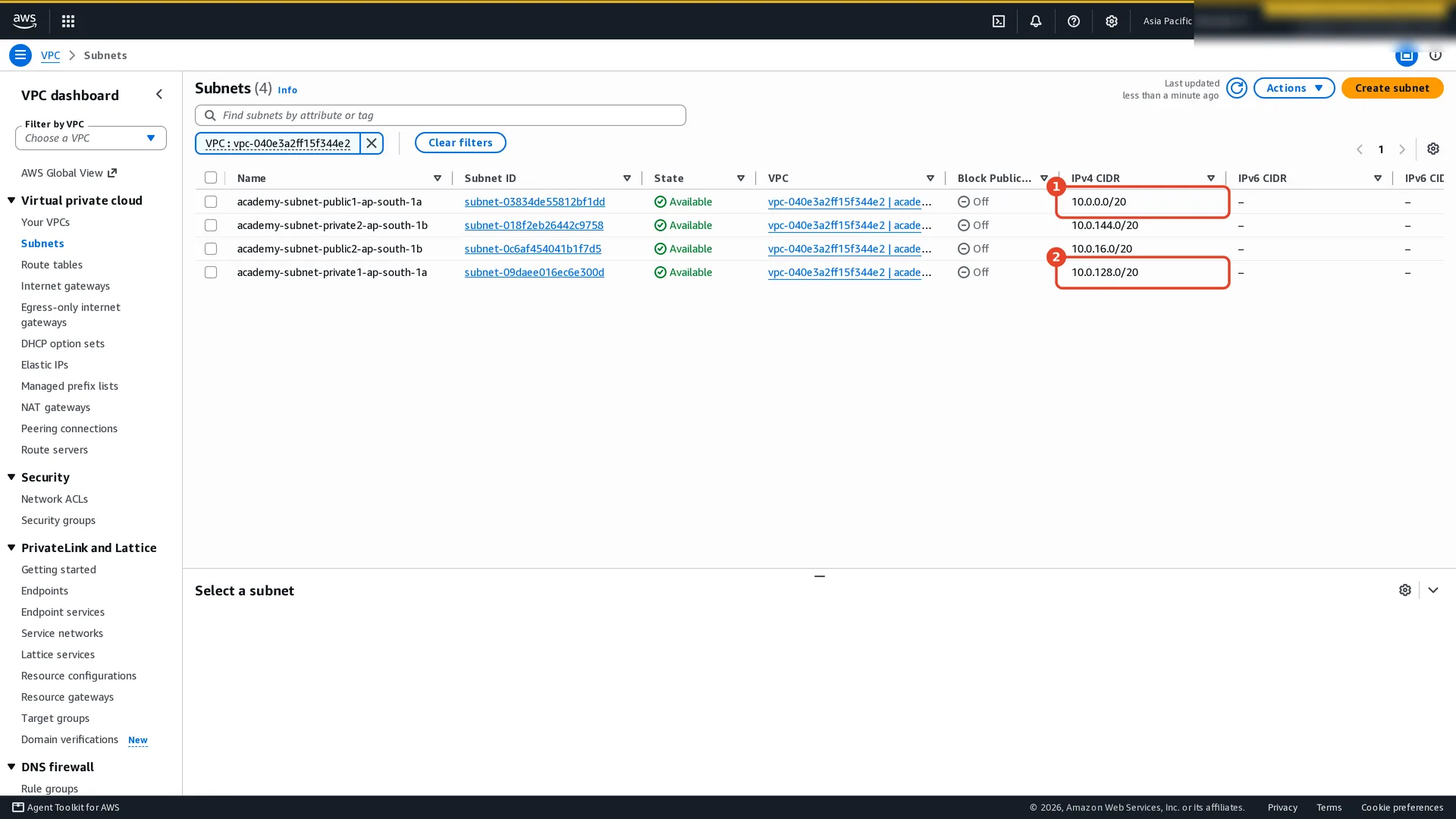Launch CloudShell terminal icon
The height and width of the screenshot is (819, 1456).
click(999, 21)
